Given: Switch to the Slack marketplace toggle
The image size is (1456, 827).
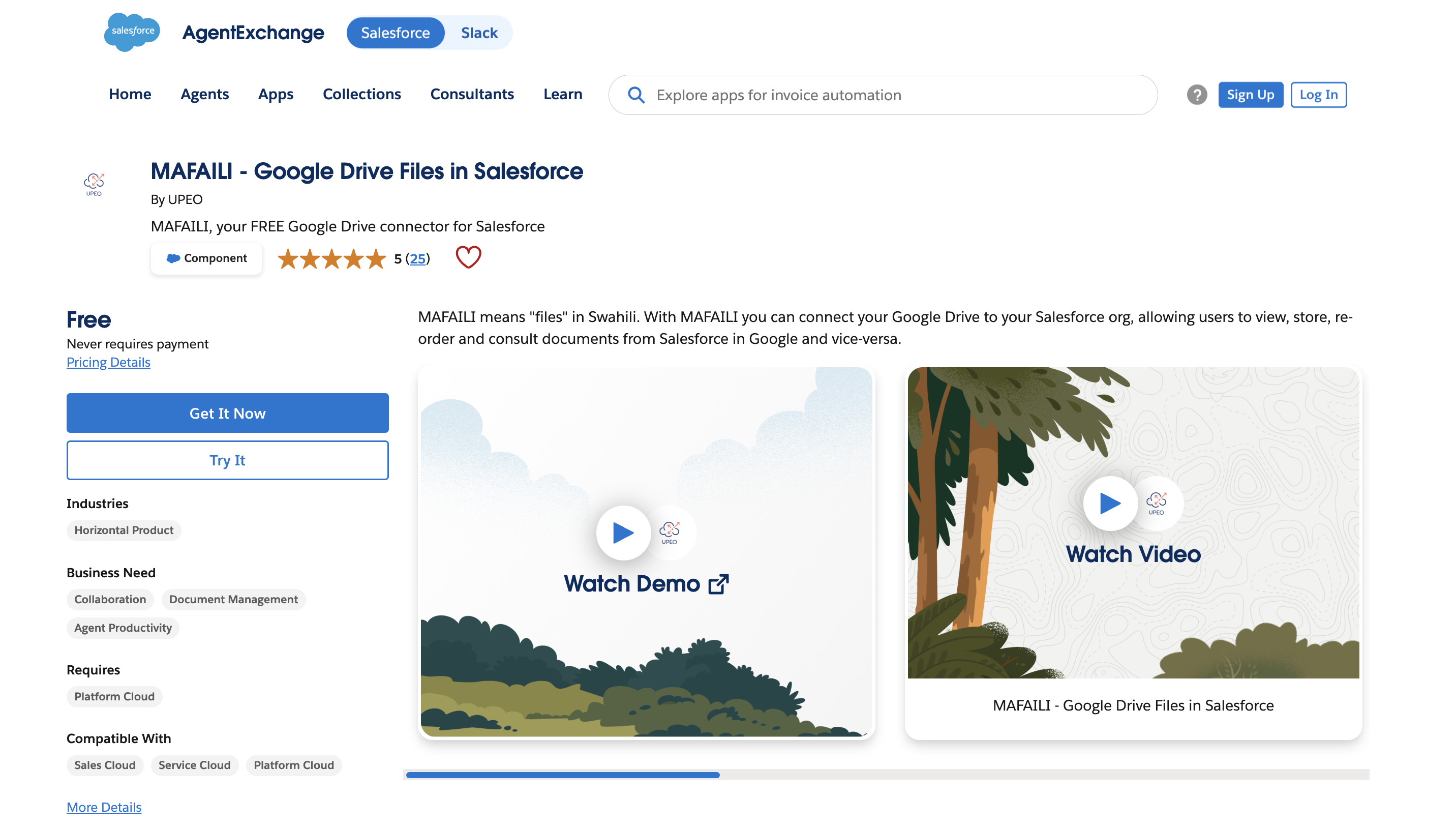Looking at the screenshot, I should click(x=479, y=33).
